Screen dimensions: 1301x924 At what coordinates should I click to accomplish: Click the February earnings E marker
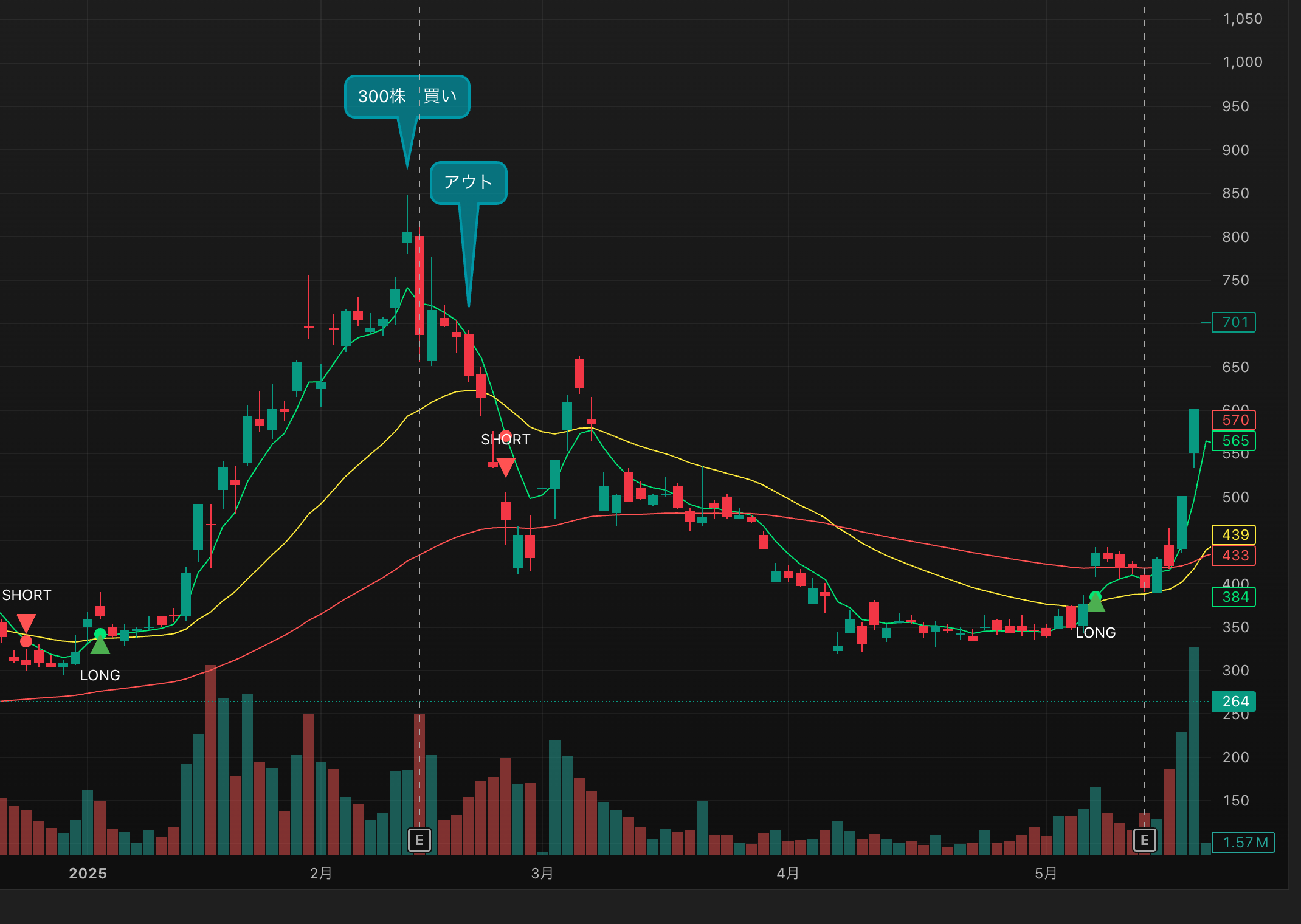(x=419, y=840)
